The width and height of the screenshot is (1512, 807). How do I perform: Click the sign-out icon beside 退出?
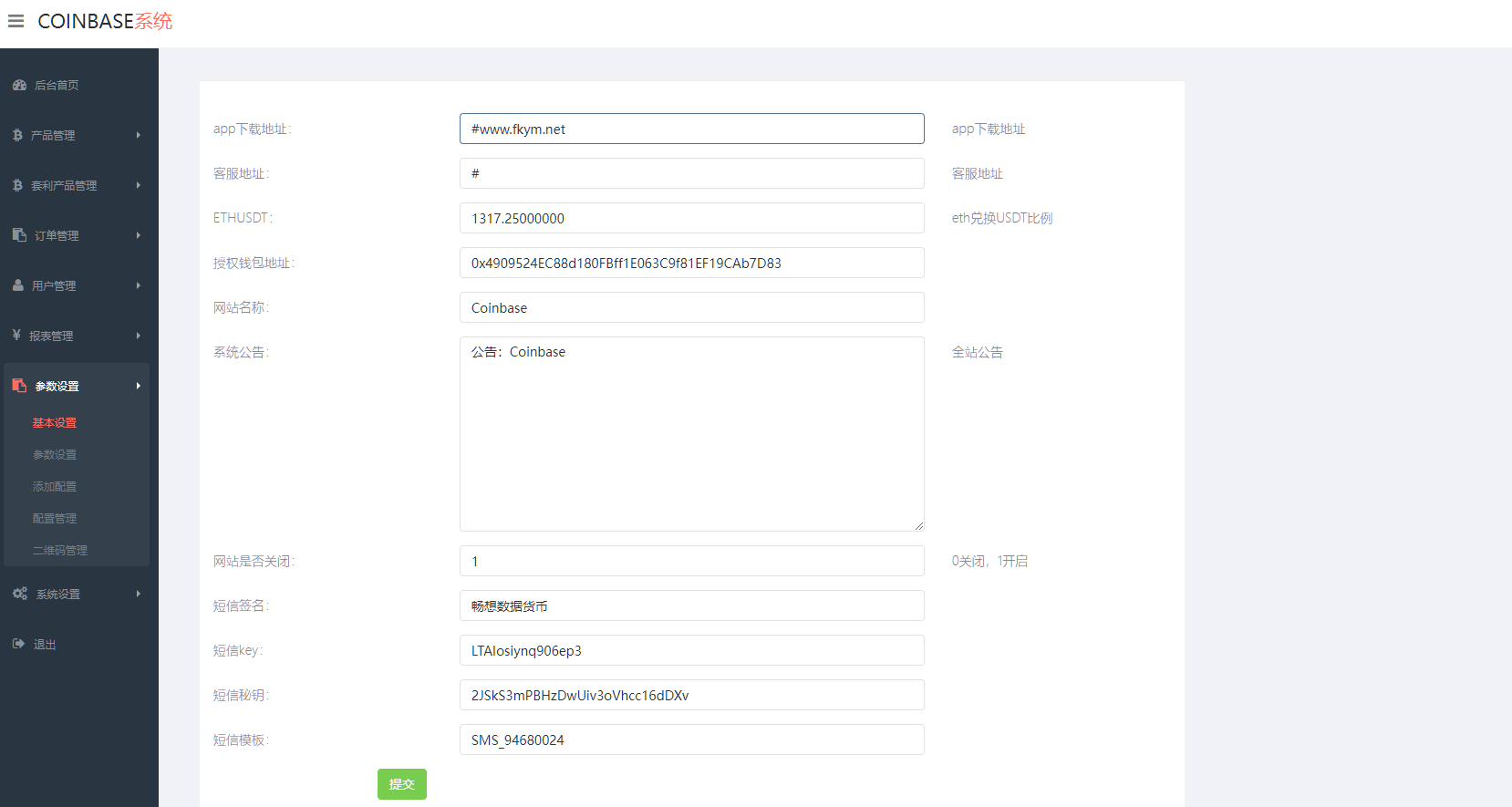[19, 644]
